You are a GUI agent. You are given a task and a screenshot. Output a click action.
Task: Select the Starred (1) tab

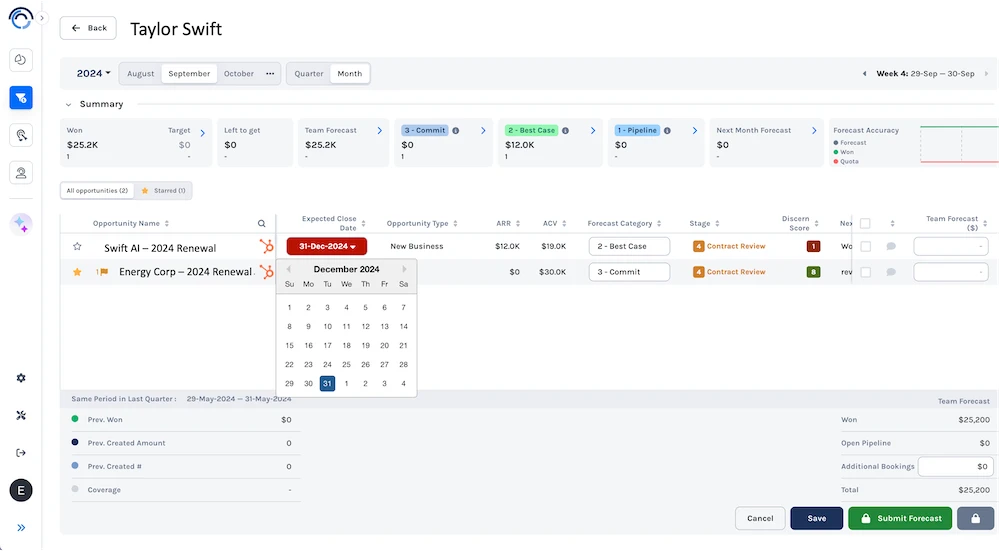click(163, 190)
